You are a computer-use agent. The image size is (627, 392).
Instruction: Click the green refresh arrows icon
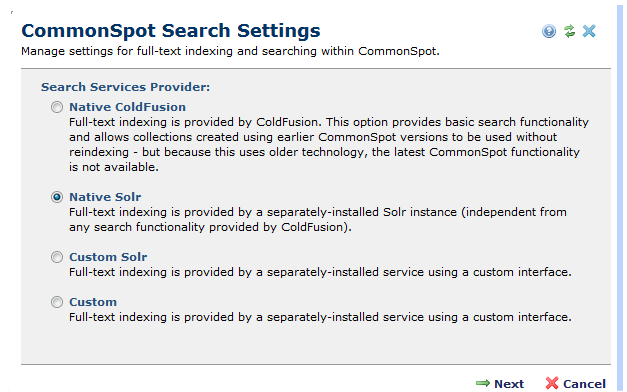tap(569, 31)
